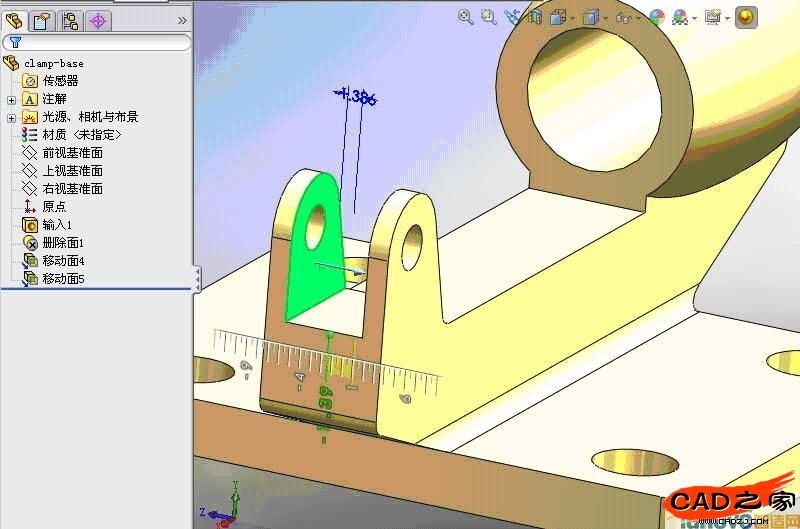
Task: Open the View Orientation dropdown arrow
Action: point(574,17)
